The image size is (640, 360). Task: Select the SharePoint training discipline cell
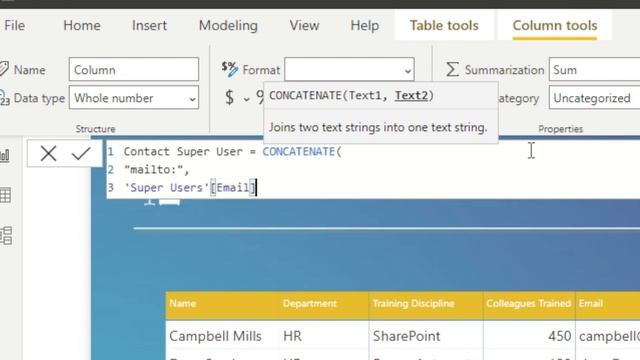tap(406, 336)
